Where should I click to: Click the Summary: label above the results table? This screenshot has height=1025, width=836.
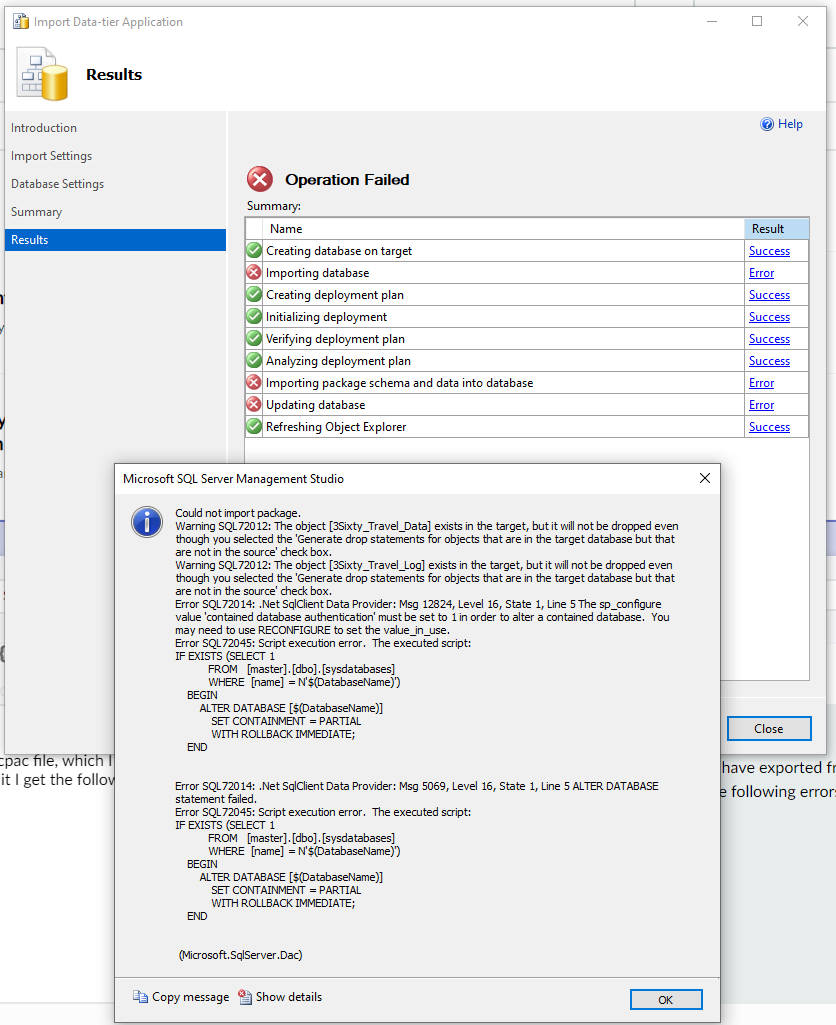pyautogui.click(x=274, y=206)
